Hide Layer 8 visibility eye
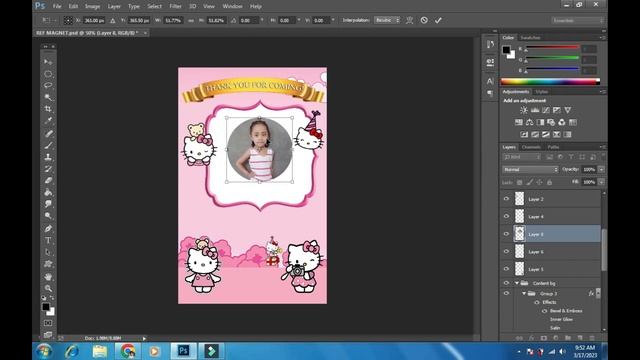640x360 pixels. [x=506, y=234]
